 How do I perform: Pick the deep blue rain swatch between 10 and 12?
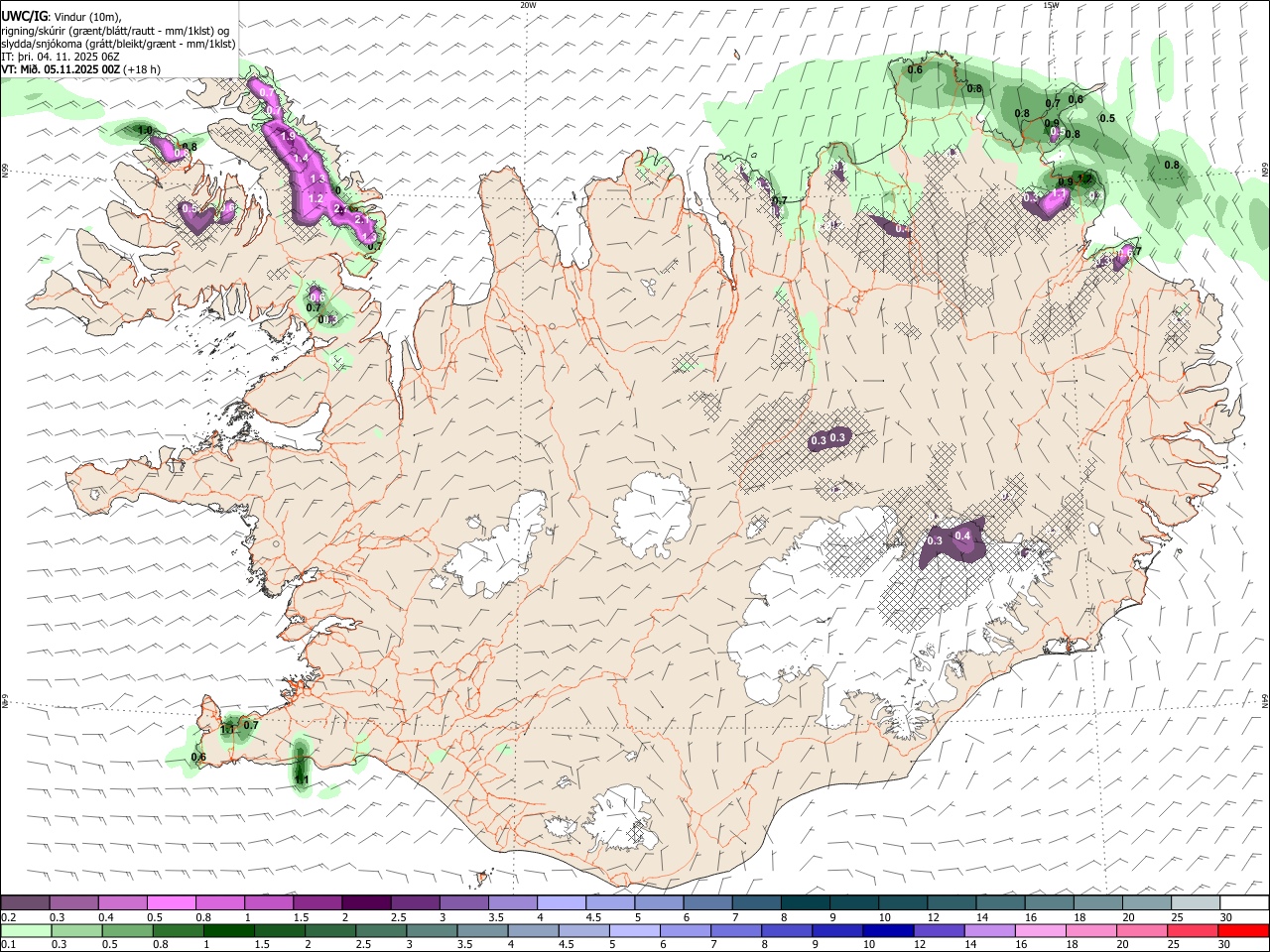click(888, 930)
